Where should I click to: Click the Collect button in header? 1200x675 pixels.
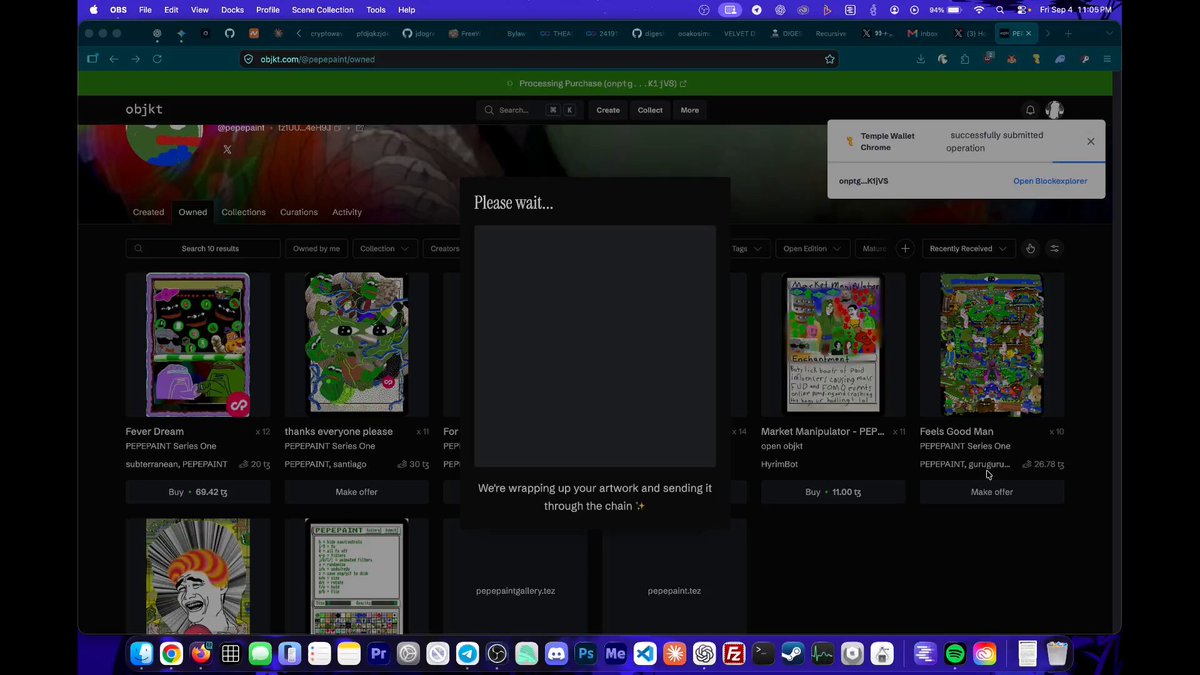point(650,110)
